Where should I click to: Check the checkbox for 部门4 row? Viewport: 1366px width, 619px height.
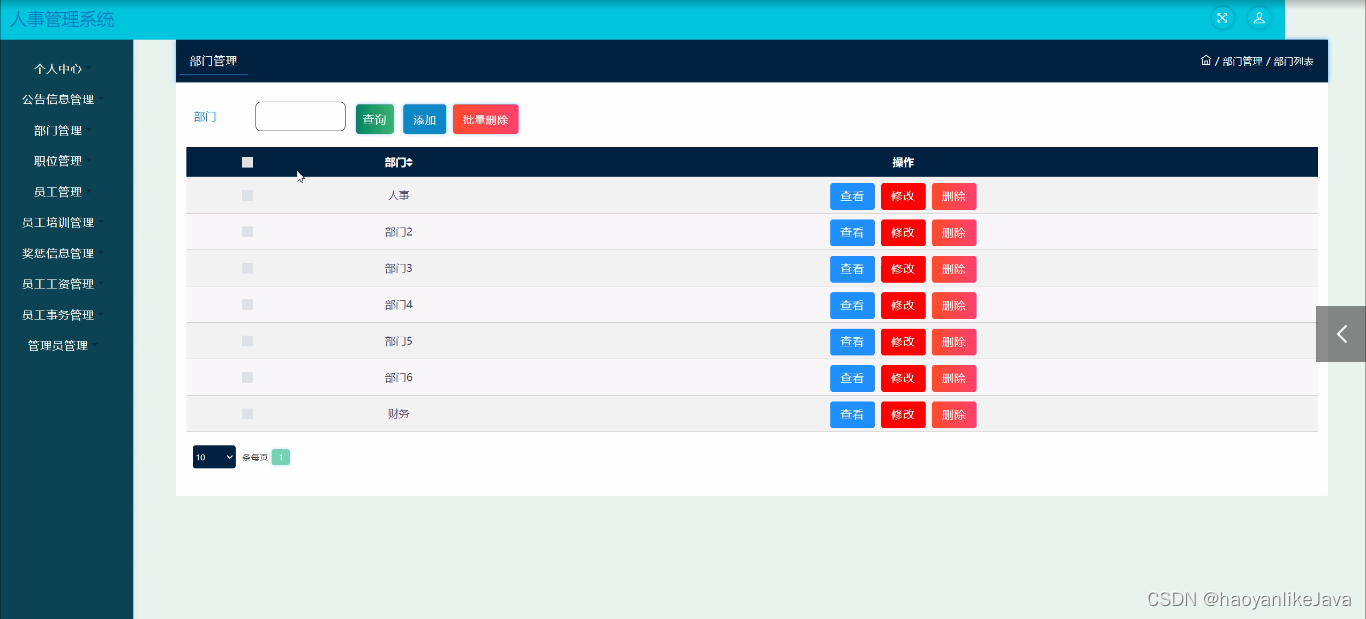pyautogui.click(x=247, y=305)
